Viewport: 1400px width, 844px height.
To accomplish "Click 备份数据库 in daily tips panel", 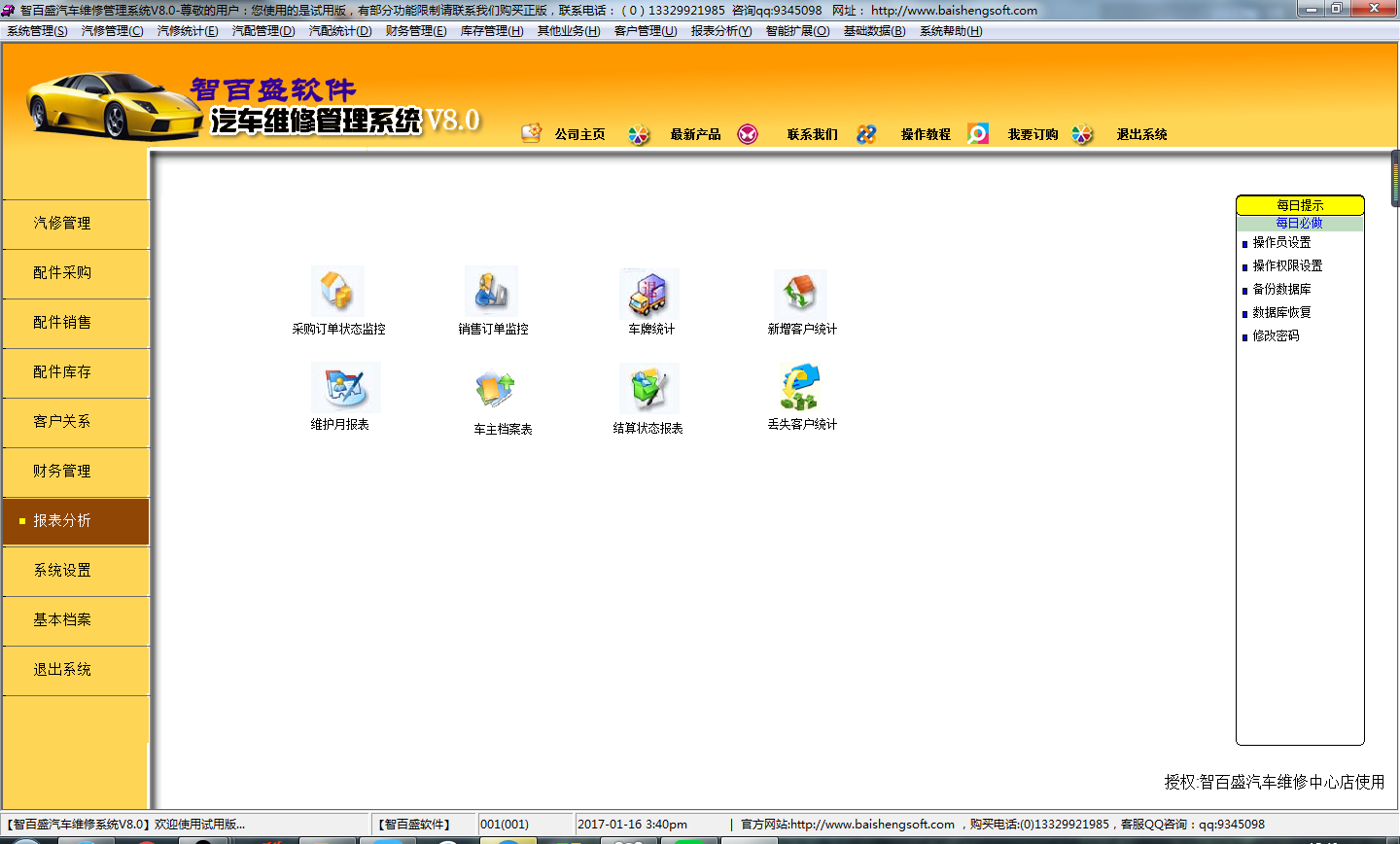I will tap(1281, 289).
